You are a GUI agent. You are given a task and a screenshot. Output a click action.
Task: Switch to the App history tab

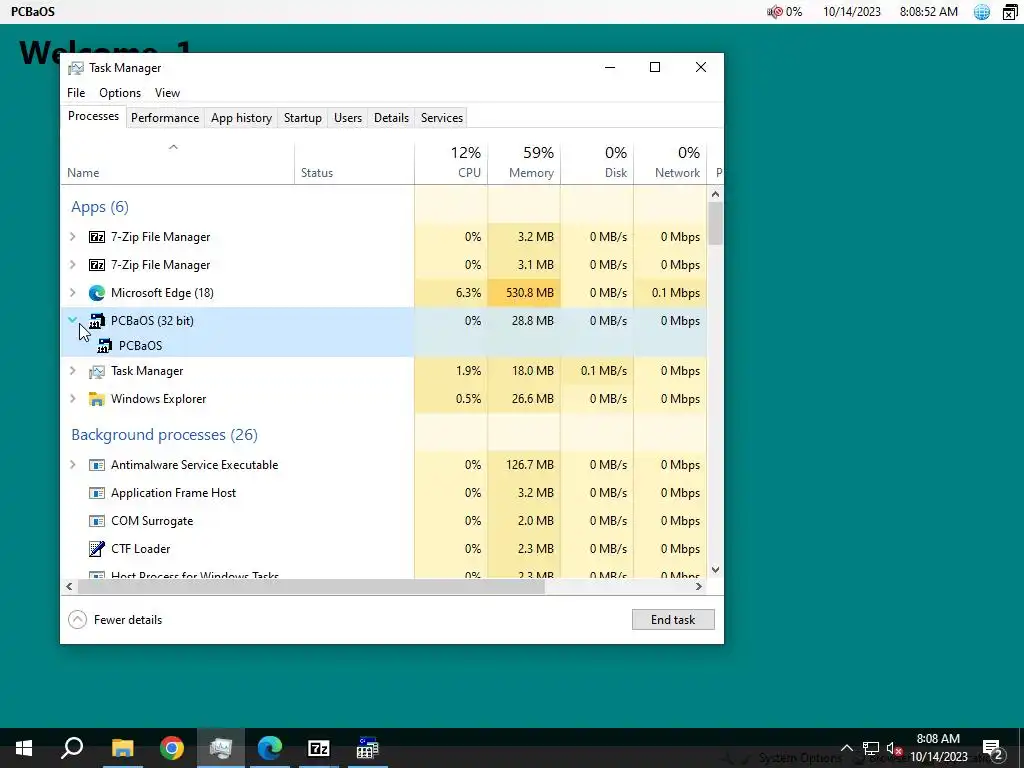coord(241,118)
